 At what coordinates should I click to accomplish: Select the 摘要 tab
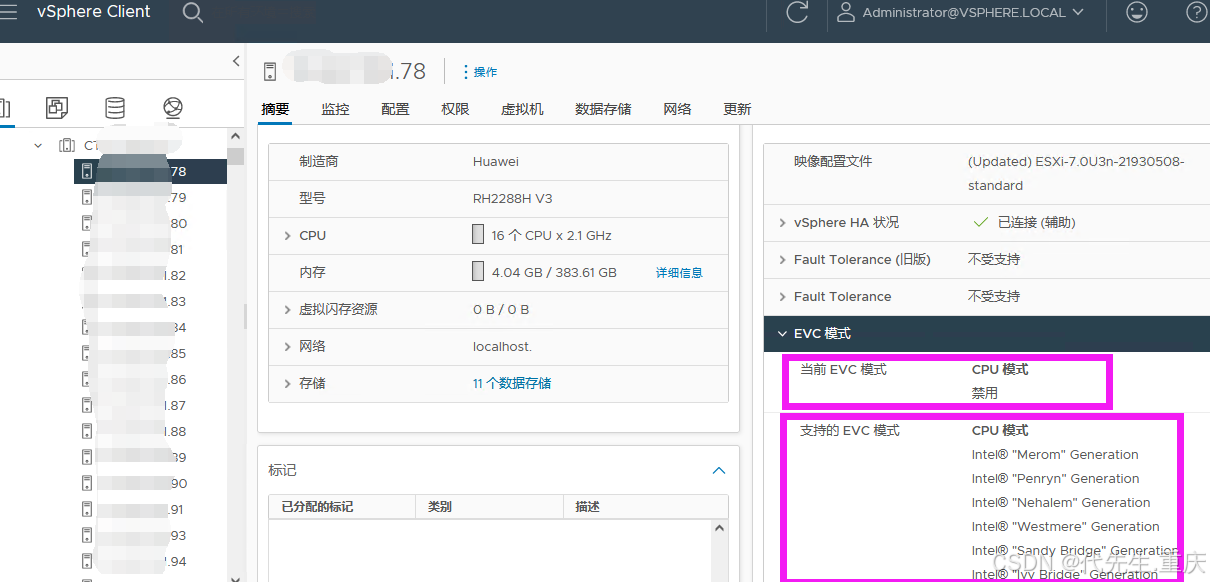[275, 109]
